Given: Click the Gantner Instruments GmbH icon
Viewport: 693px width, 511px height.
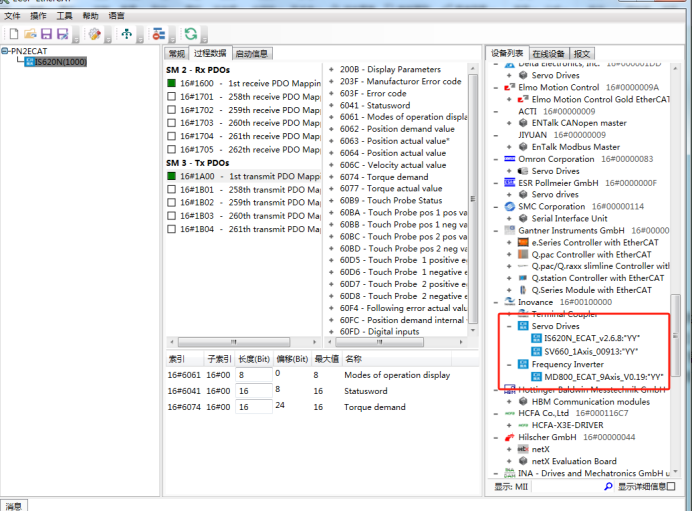Looking at the screenshot, I should point(510,230).
